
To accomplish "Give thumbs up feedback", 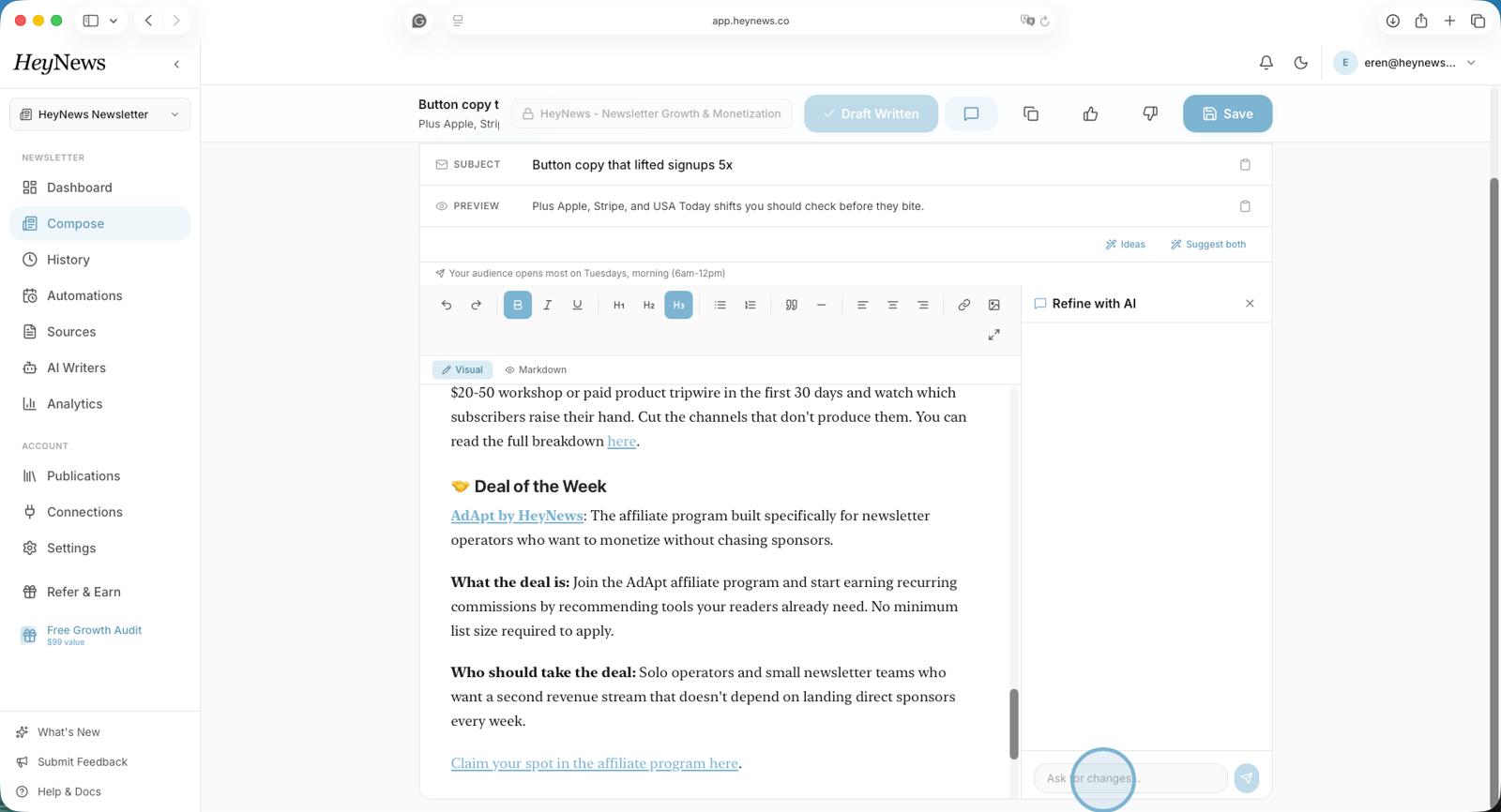I will click(x=1090, y=113).
